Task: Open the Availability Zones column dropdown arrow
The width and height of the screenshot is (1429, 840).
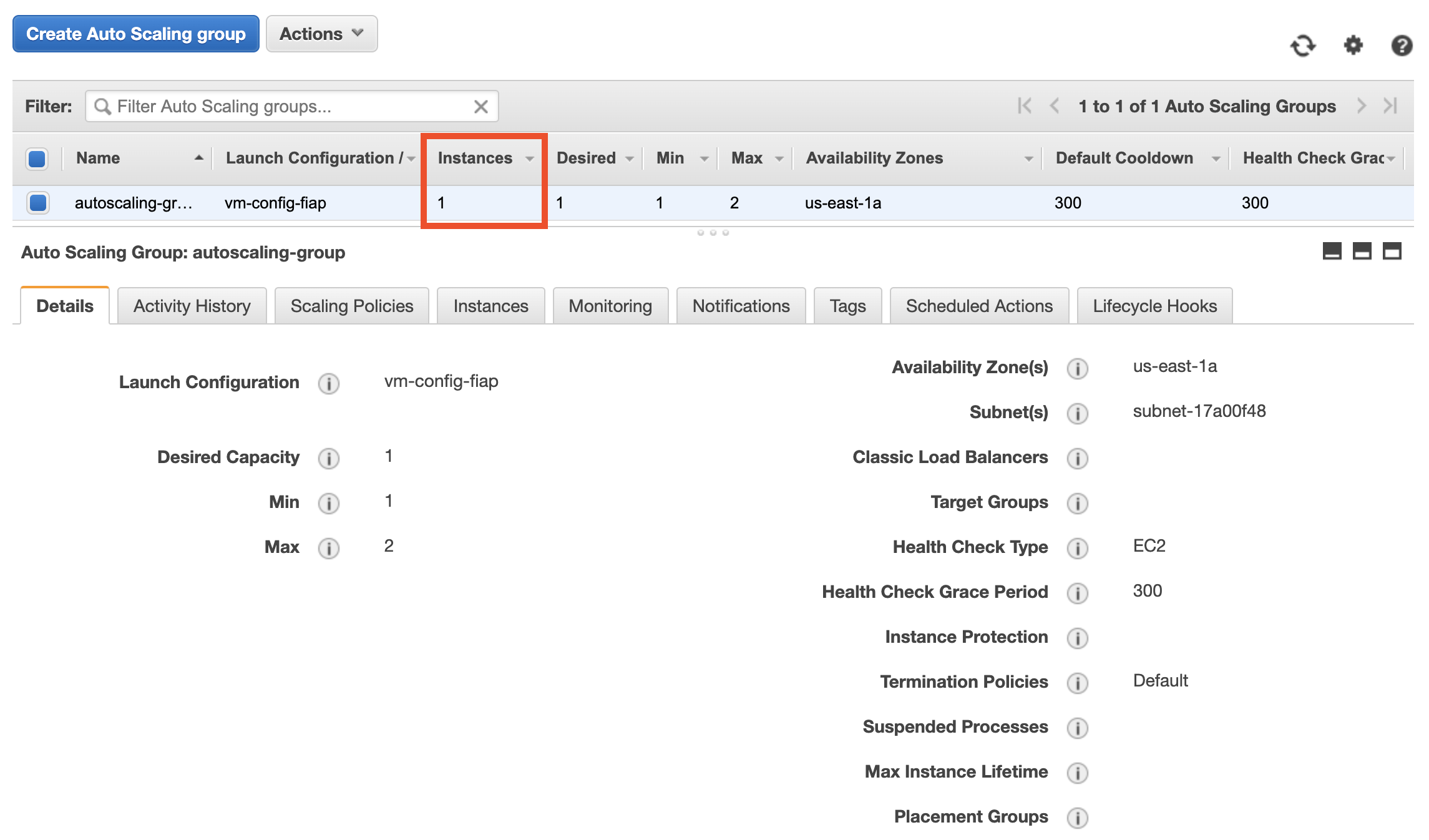Action: pos(1028,159)
